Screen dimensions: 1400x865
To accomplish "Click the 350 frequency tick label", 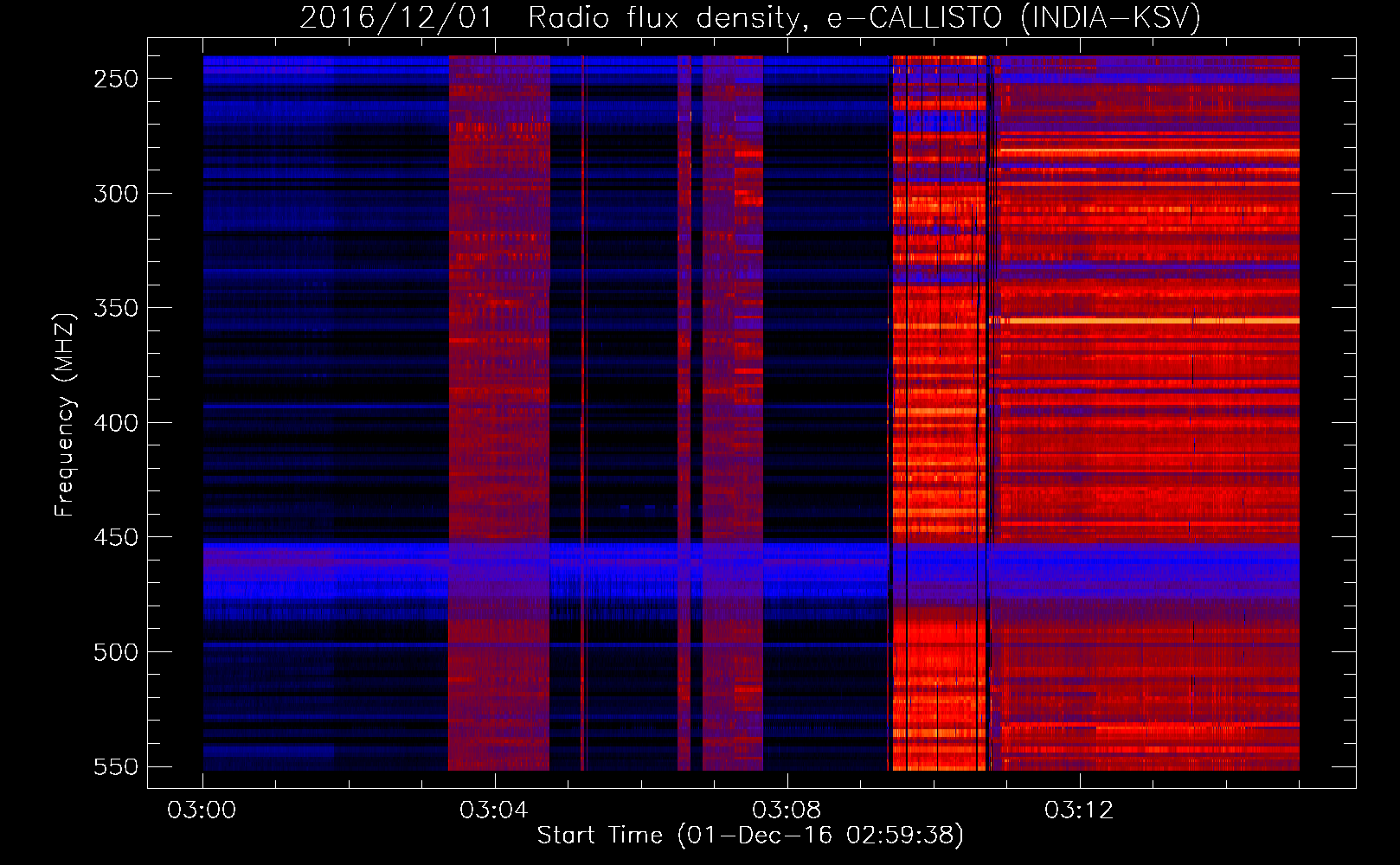I will point(116,308).
